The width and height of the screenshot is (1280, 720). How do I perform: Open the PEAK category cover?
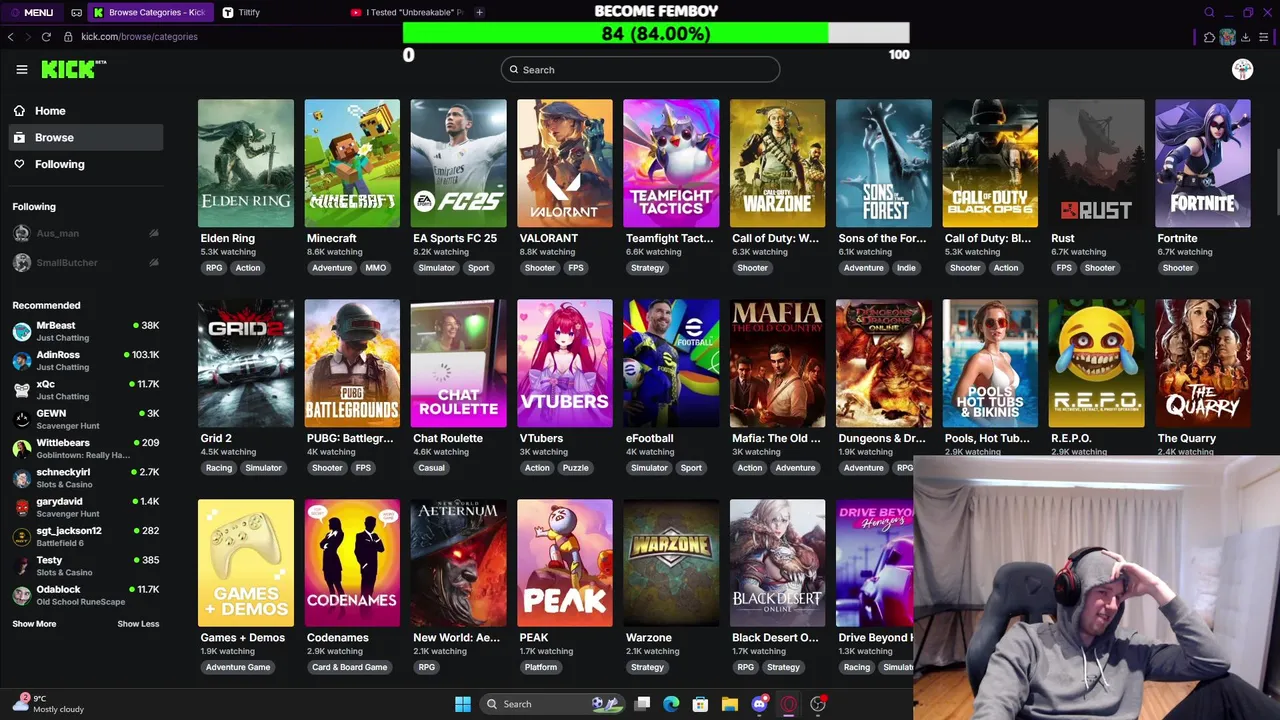pyautogui.click(x=565, y=563)
